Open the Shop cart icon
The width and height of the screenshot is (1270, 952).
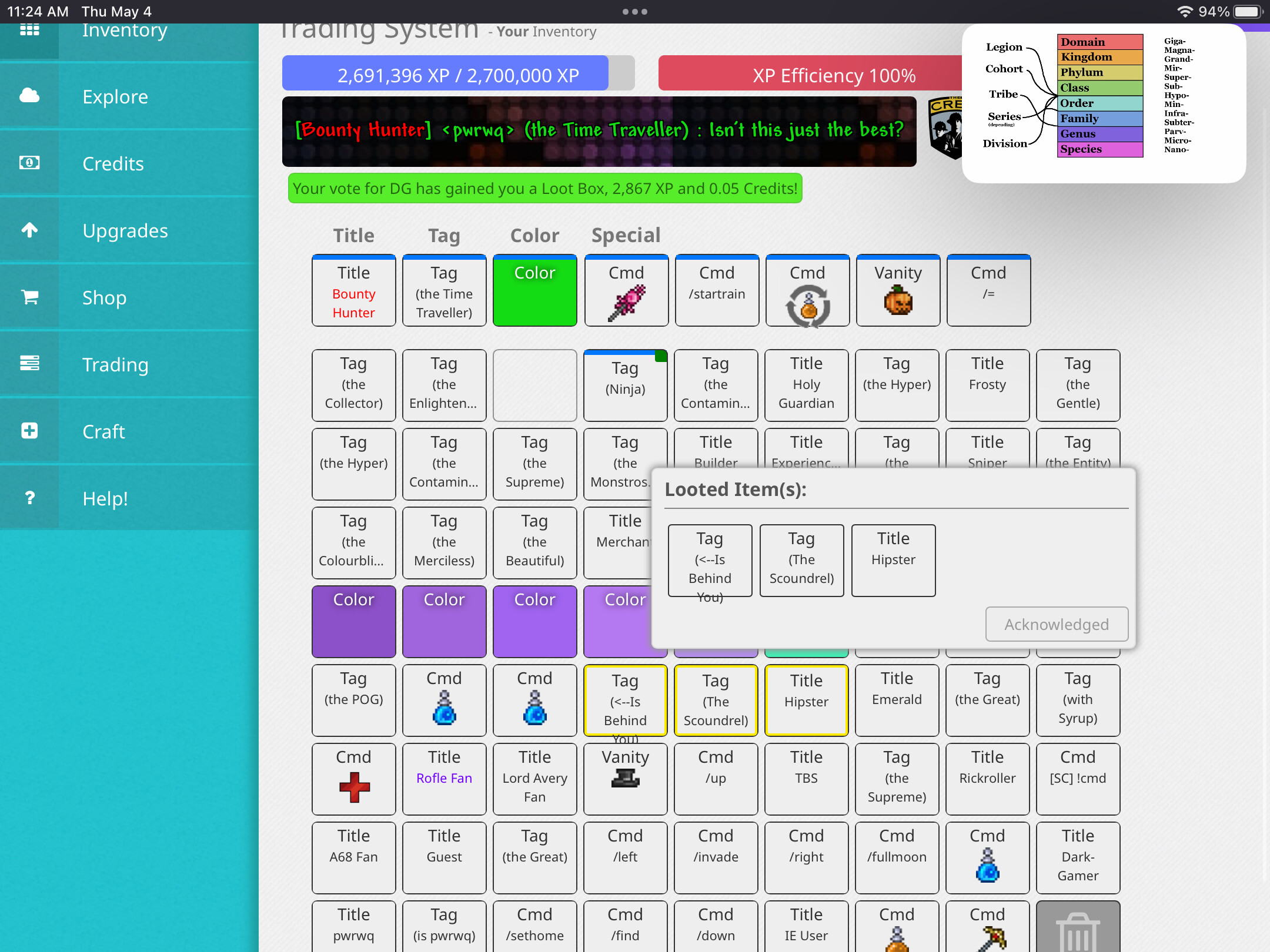(x=29, y=297)
